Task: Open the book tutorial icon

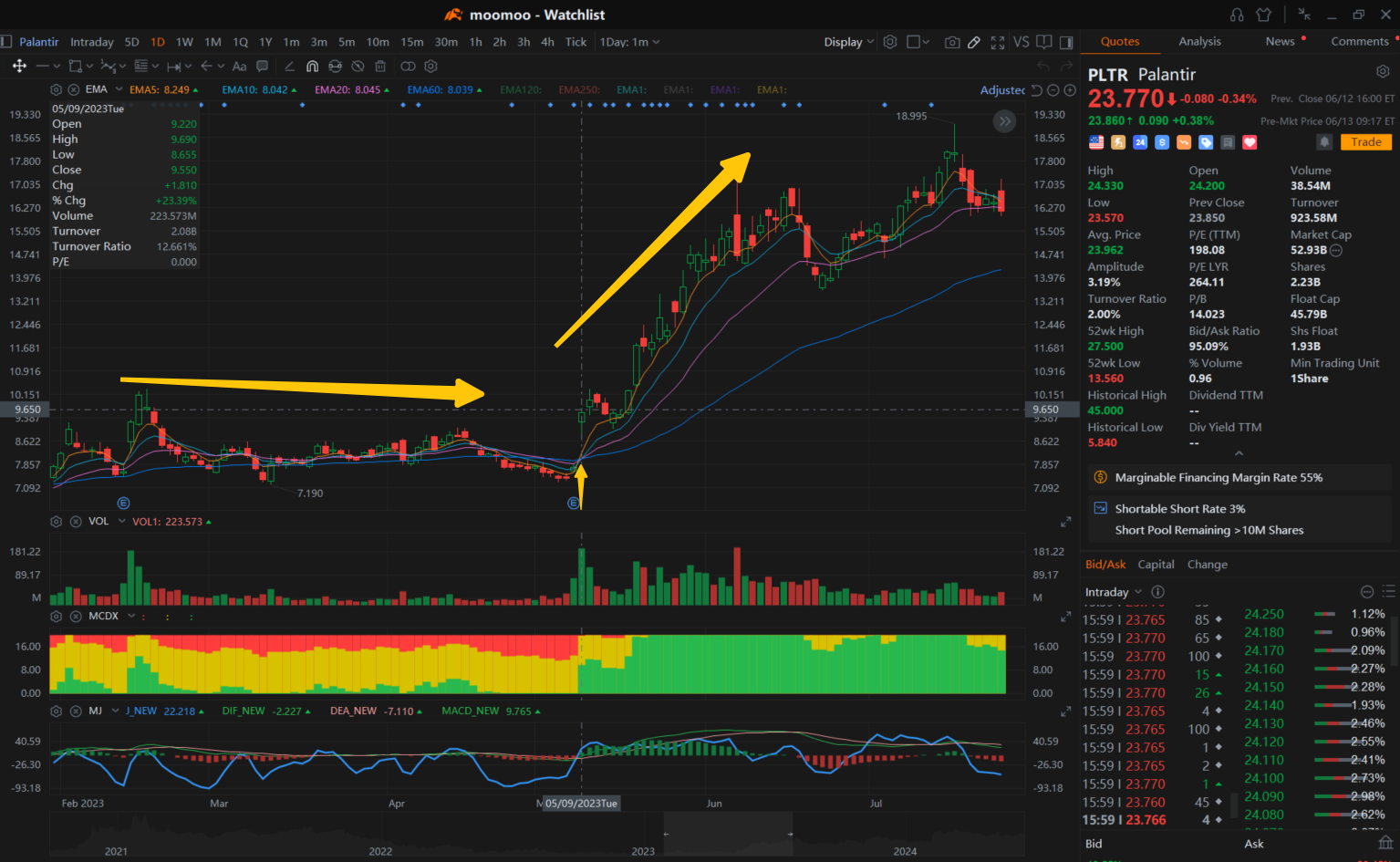Action: (1044, 42)
